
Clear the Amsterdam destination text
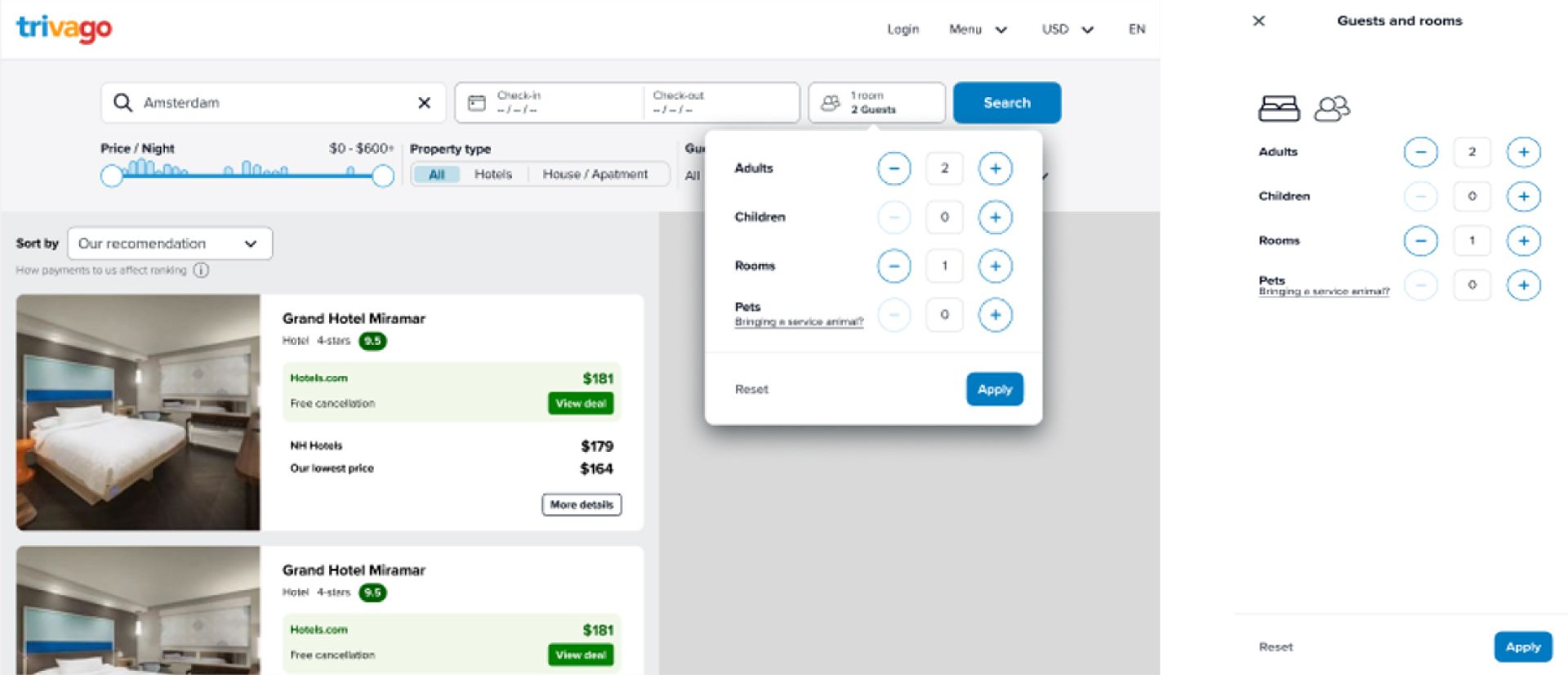pos(425,102)
